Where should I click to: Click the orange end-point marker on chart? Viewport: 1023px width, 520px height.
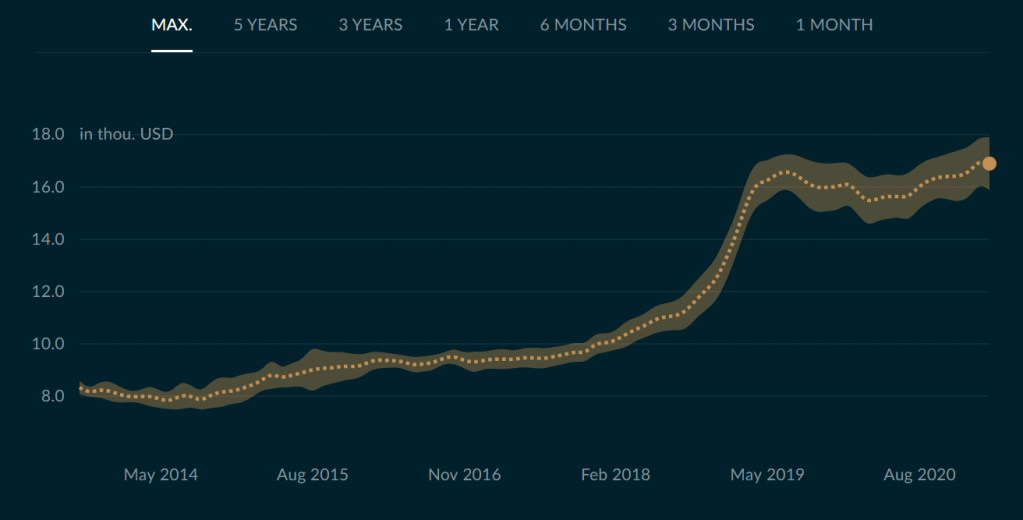tap(989, 164)
